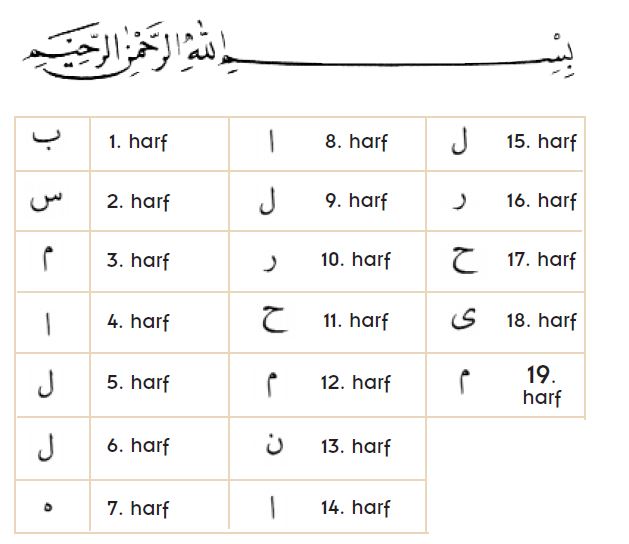The image size is (629, 544).
Task: Click the letter ن beside 13. harf
Action: tap(274, 444)
